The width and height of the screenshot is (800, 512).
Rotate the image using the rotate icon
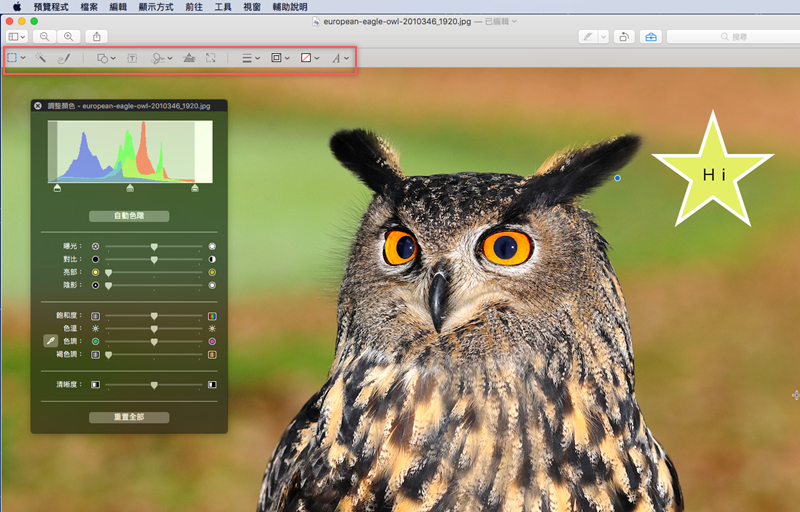click(623, 37)
